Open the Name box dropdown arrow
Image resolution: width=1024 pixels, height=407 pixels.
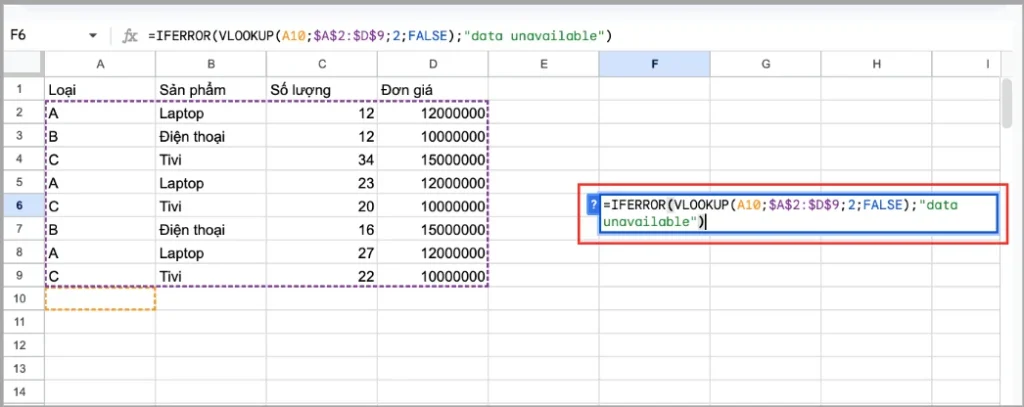click(x=92, y=36)
